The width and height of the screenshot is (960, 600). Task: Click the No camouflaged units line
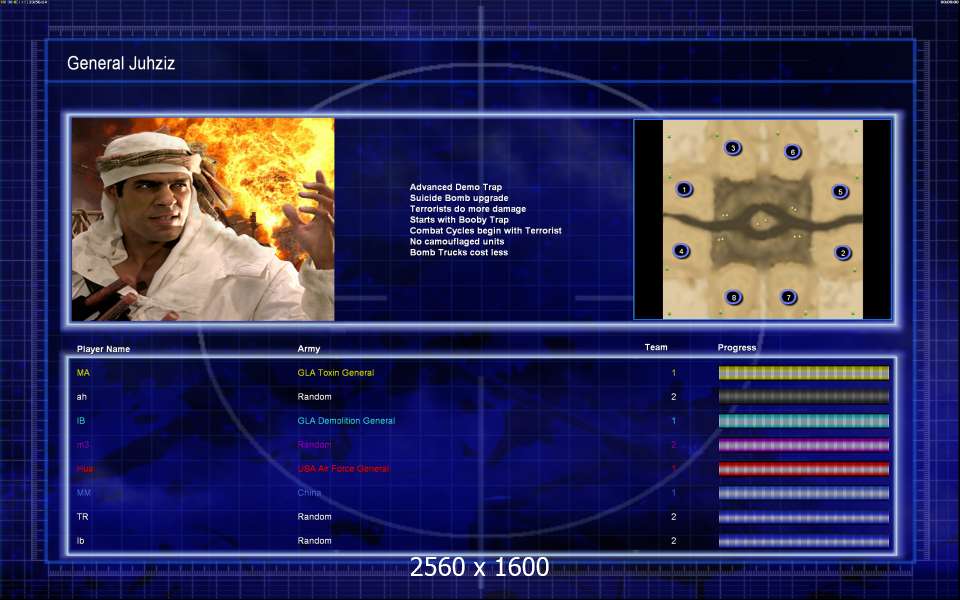(457, 241)
